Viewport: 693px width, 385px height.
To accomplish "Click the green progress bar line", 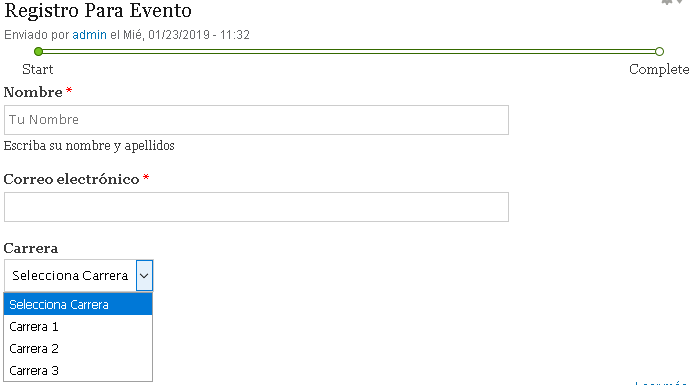I will coord(349,52).
